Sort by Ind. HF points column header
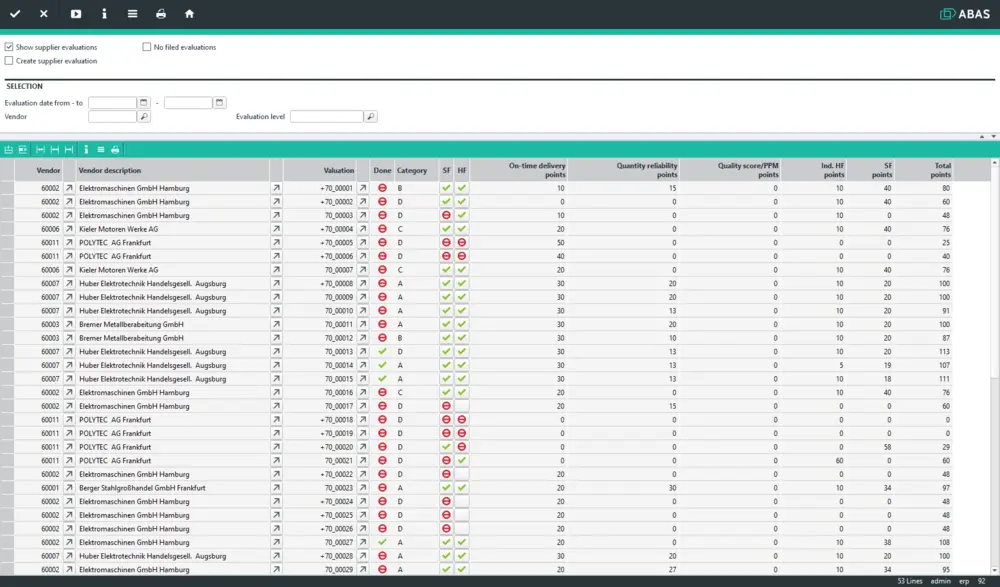Viewport: 1000px width, 587px height. tap(814, 170)
